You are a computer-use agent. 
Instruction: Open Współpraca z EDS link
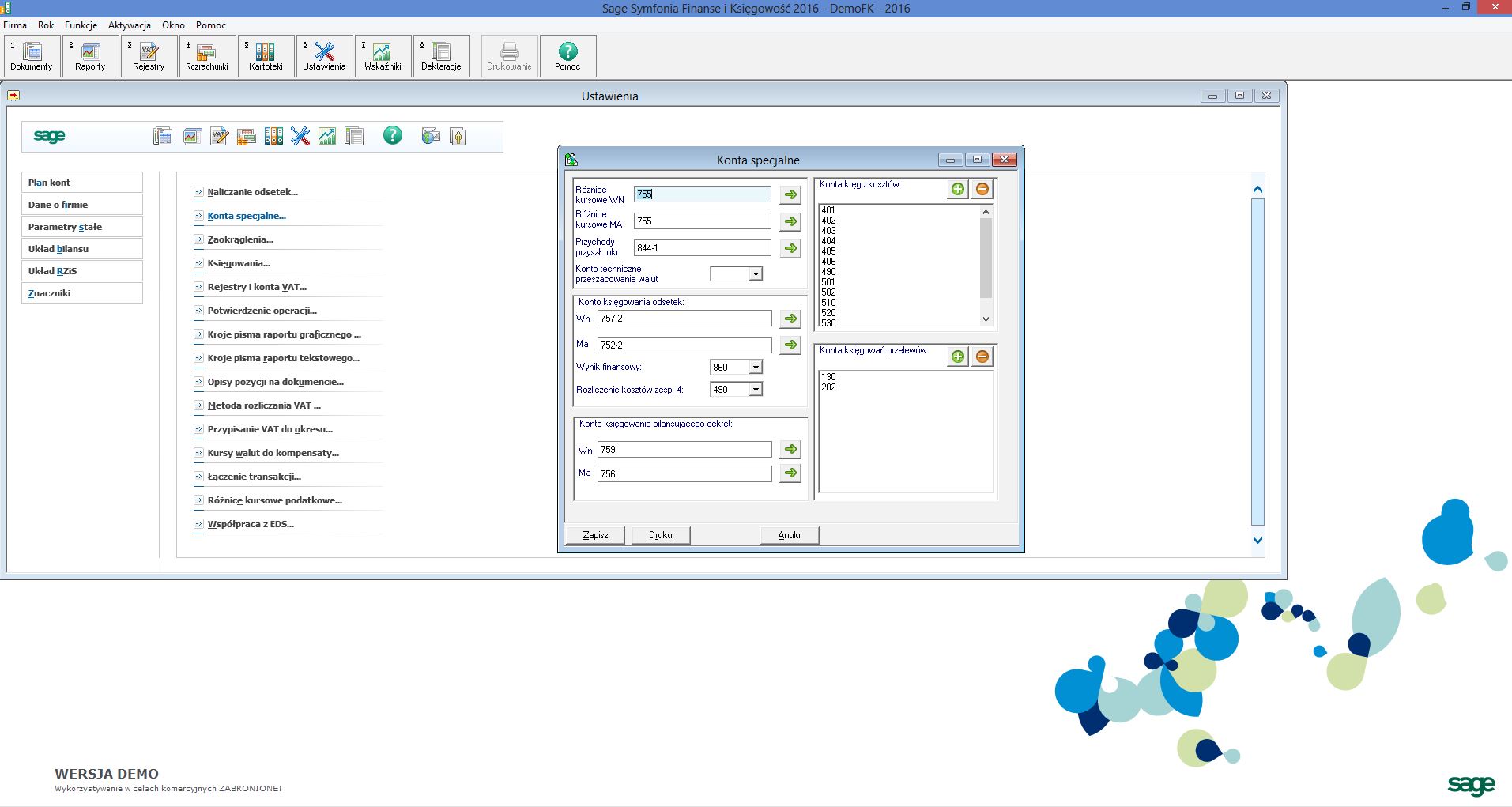point(251,524)
